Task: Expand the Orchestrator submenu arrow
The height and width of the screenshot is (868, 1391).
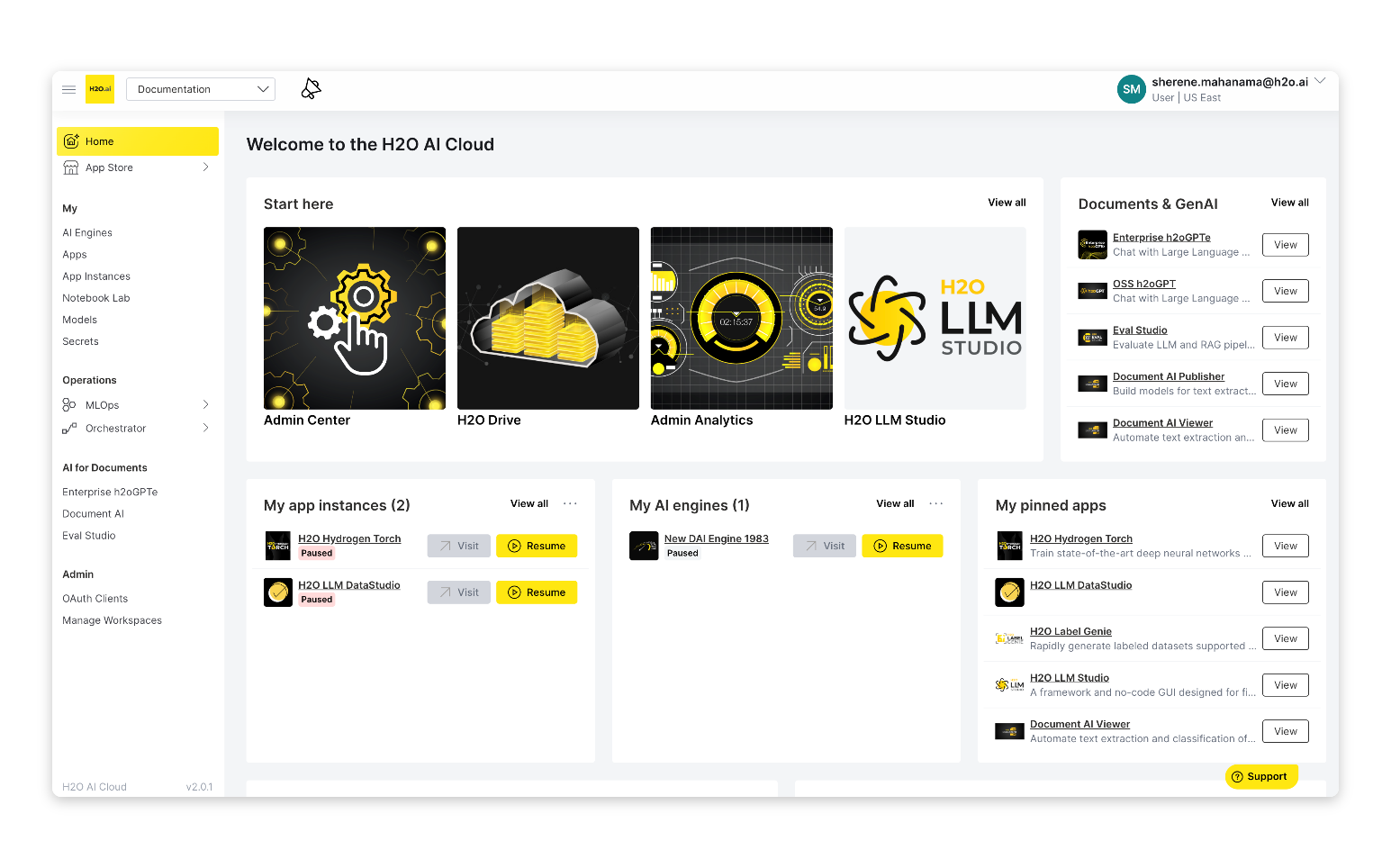Action: click(x=205, y=429)
